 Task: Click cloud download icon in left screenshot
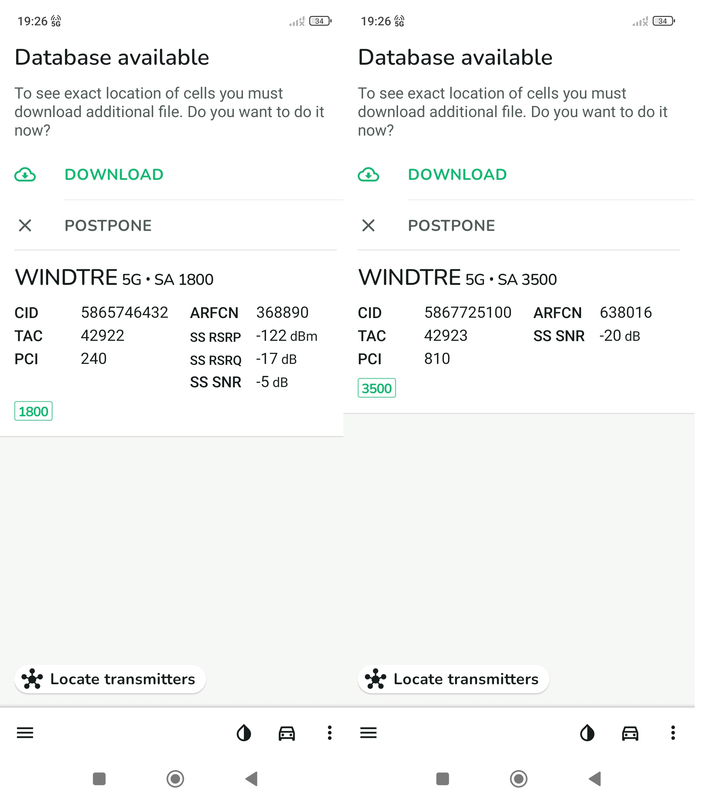point(25,175)
